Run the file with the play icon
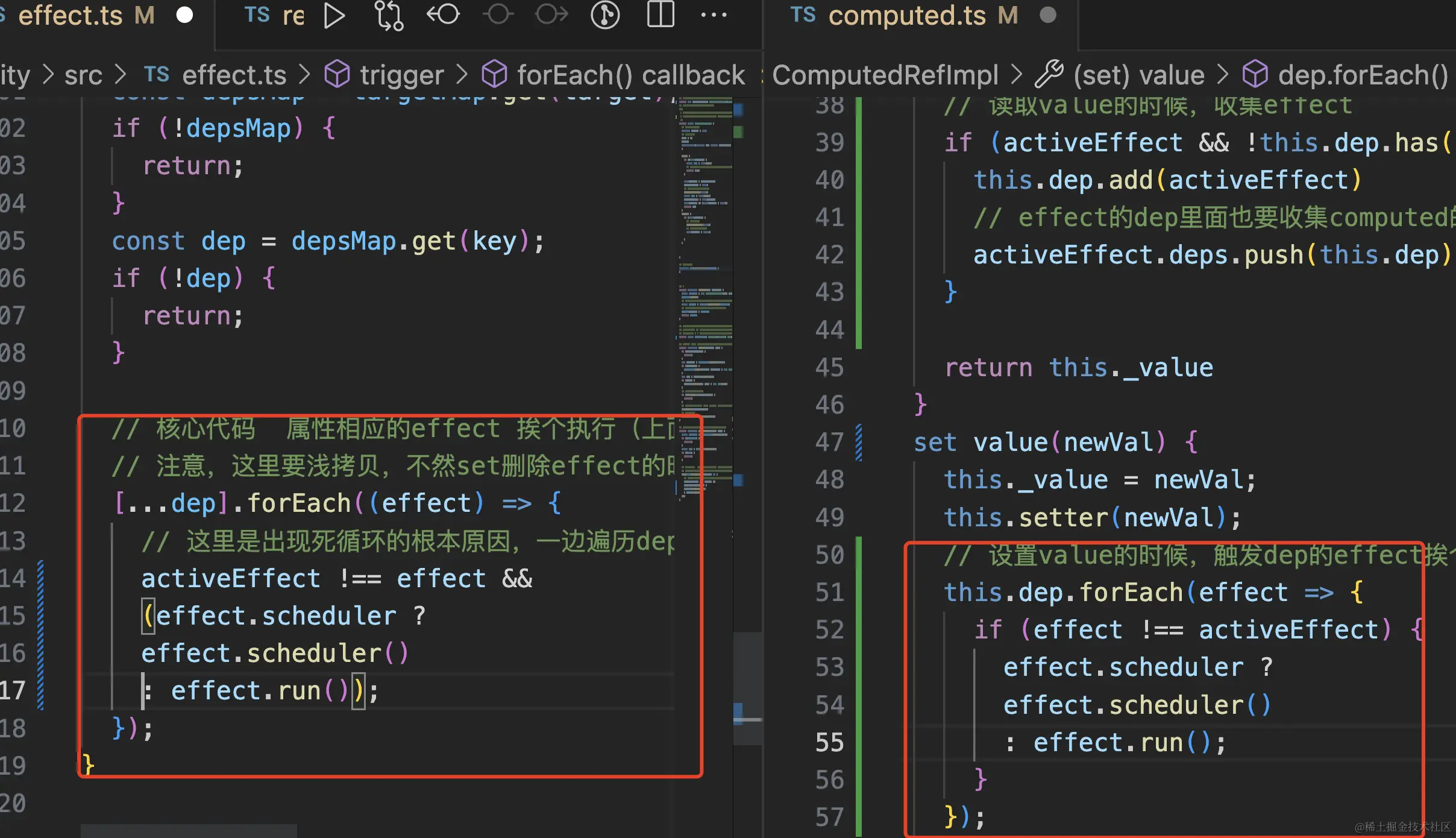Screen dimensions: 1456x838 [x=334, y=15]
